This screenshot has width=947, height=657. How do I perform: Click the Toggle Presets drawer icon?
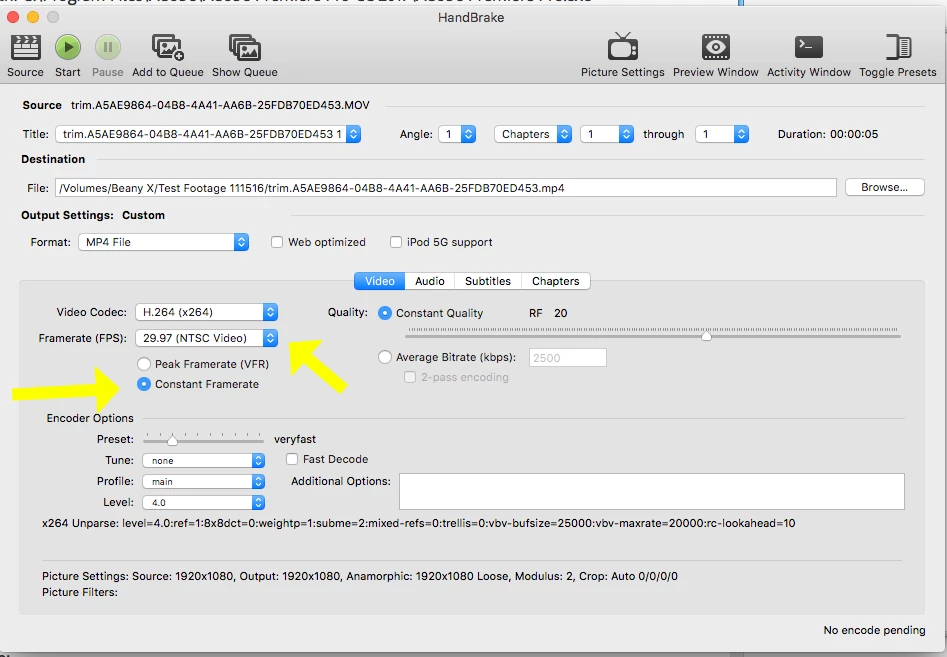coord(898,47)
